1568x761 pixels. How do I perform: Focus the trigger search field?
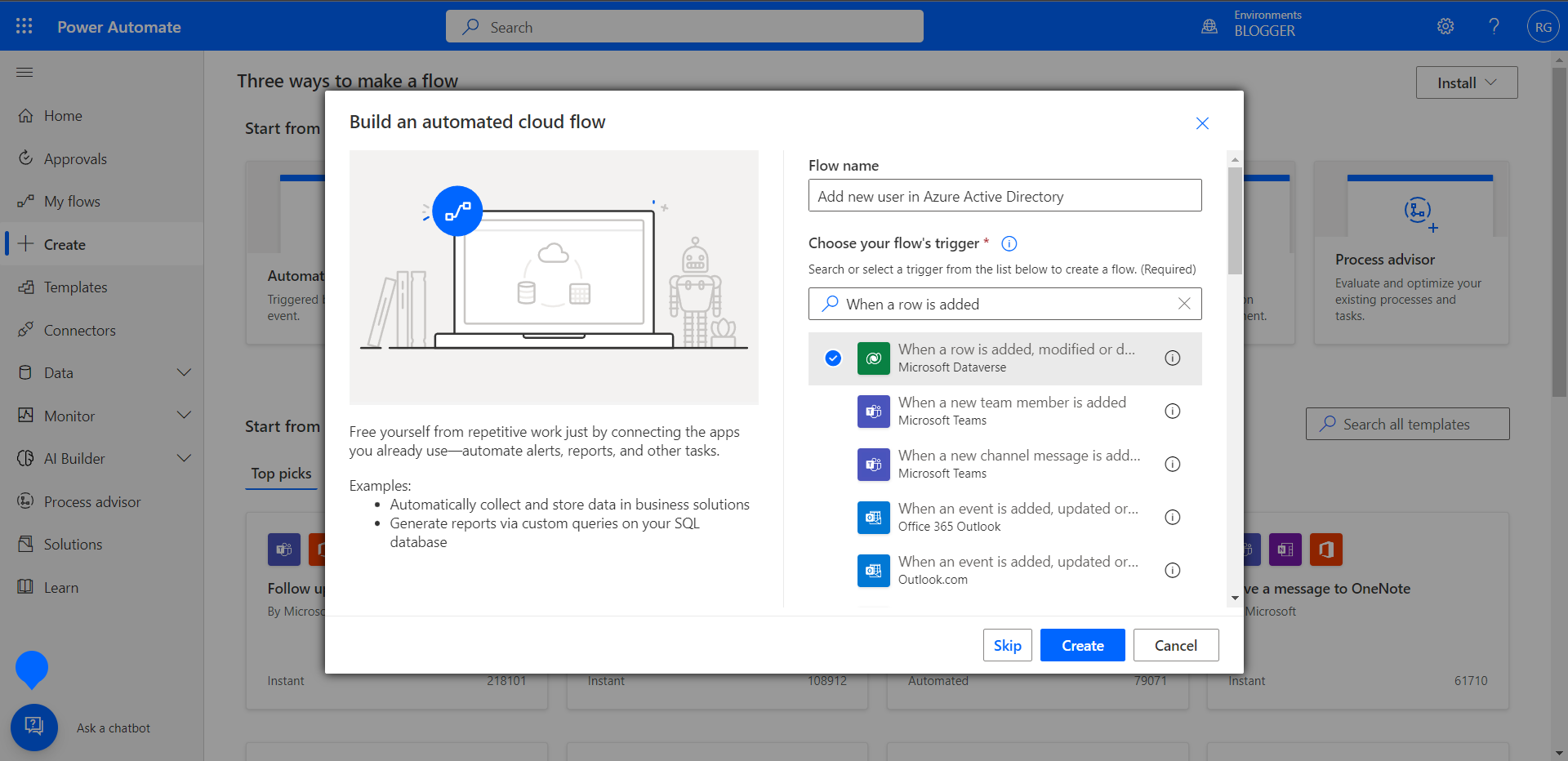[x=1005, y=304]
